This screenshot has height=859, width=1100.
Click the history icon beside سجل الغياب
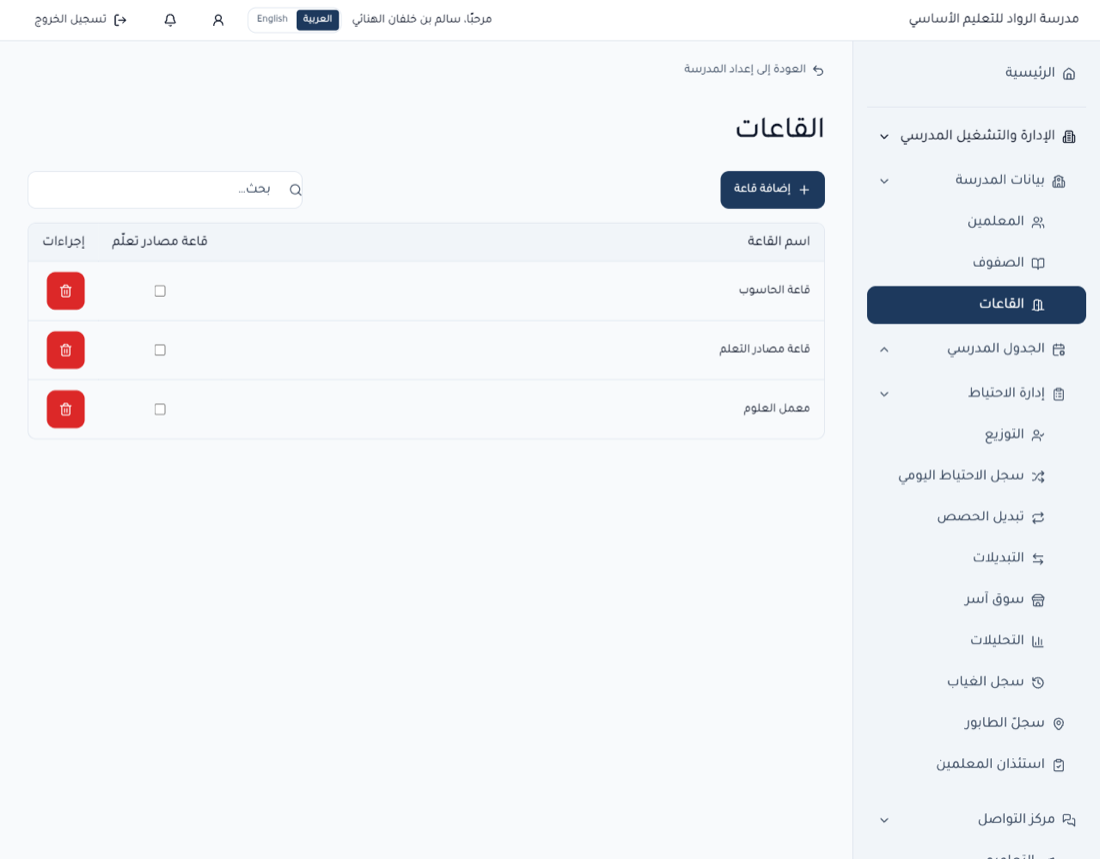click(1038, 682)
